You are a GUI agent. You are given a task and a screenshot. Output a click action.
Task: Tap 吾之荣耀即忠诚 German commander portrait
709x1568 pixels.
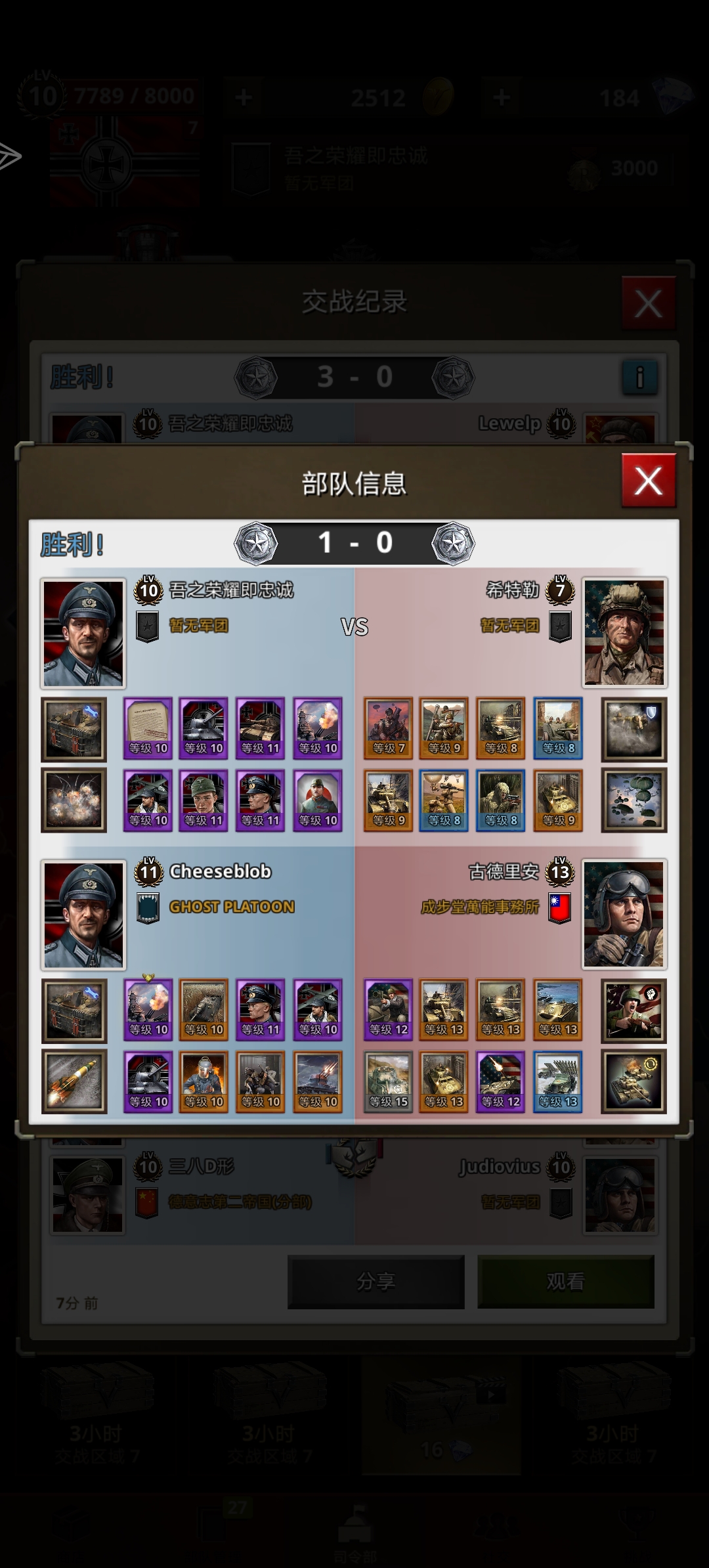click(83, 633)
